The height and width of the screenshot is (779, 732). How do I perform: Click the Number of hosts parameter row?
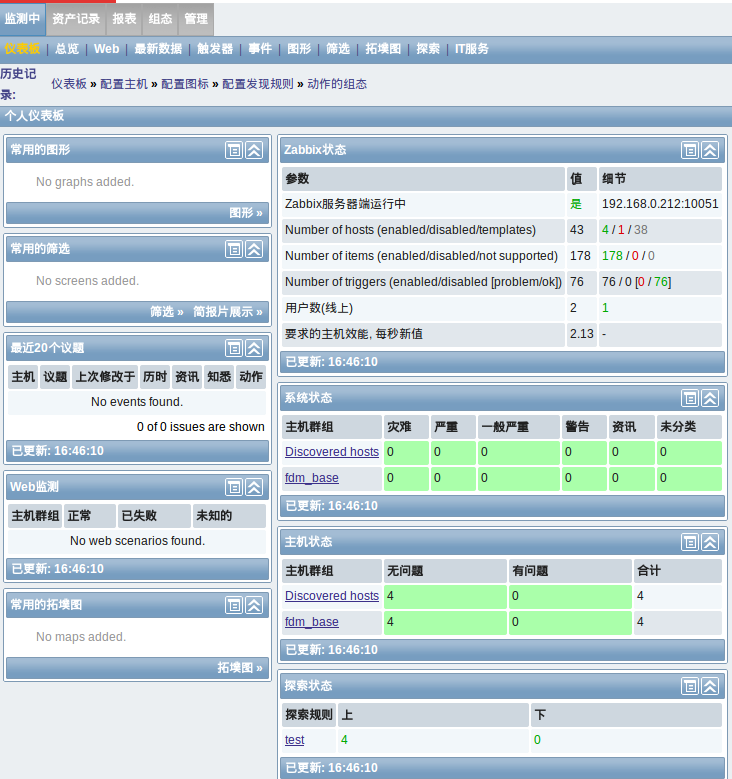(502, 230)
